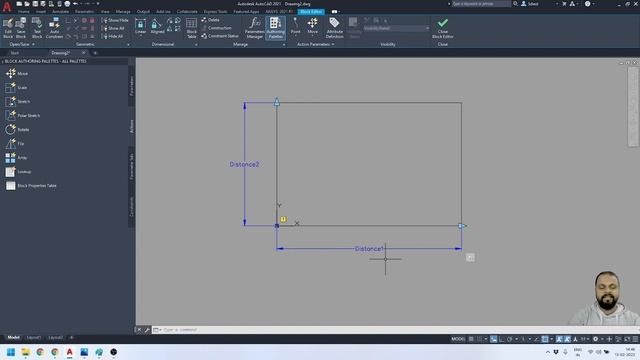Toggle Constraint Status display
This screenshot has height=360, width=640.
tap(220, 36)
